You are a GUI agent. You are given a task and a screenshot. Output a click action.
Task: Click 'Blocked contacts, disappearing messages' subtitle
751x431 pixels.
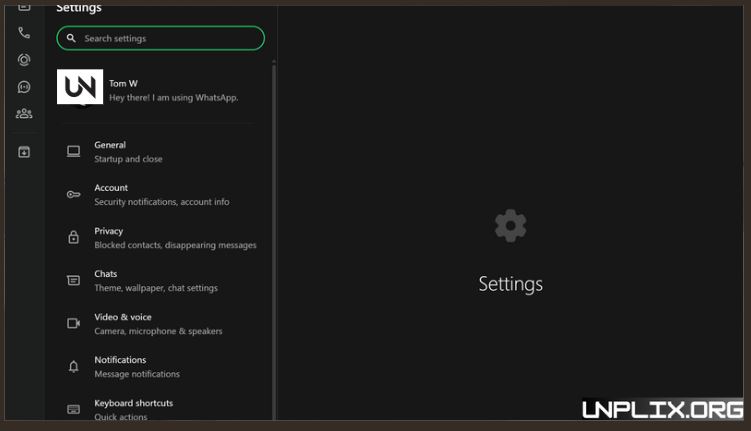(x=175, y=245)
